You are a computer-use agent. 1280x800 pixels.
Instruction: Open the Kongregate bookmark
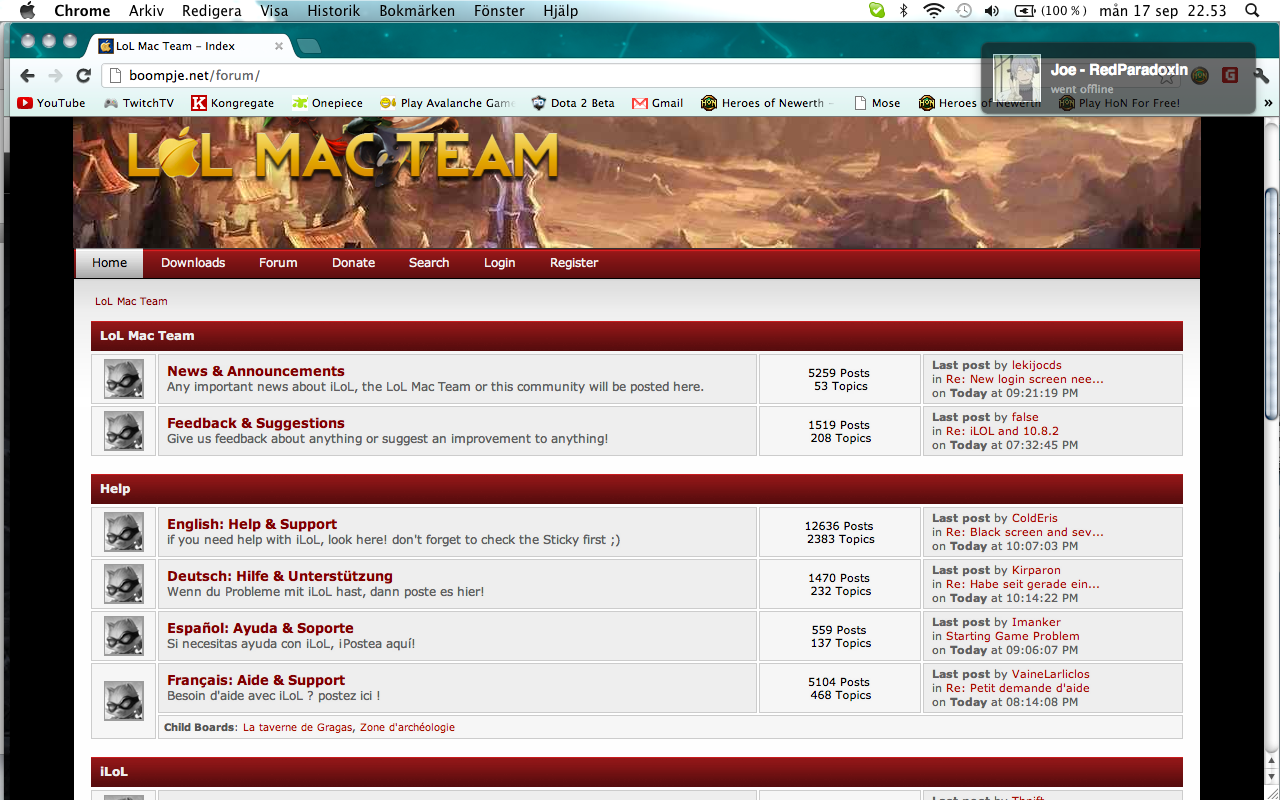coord(232,103)
